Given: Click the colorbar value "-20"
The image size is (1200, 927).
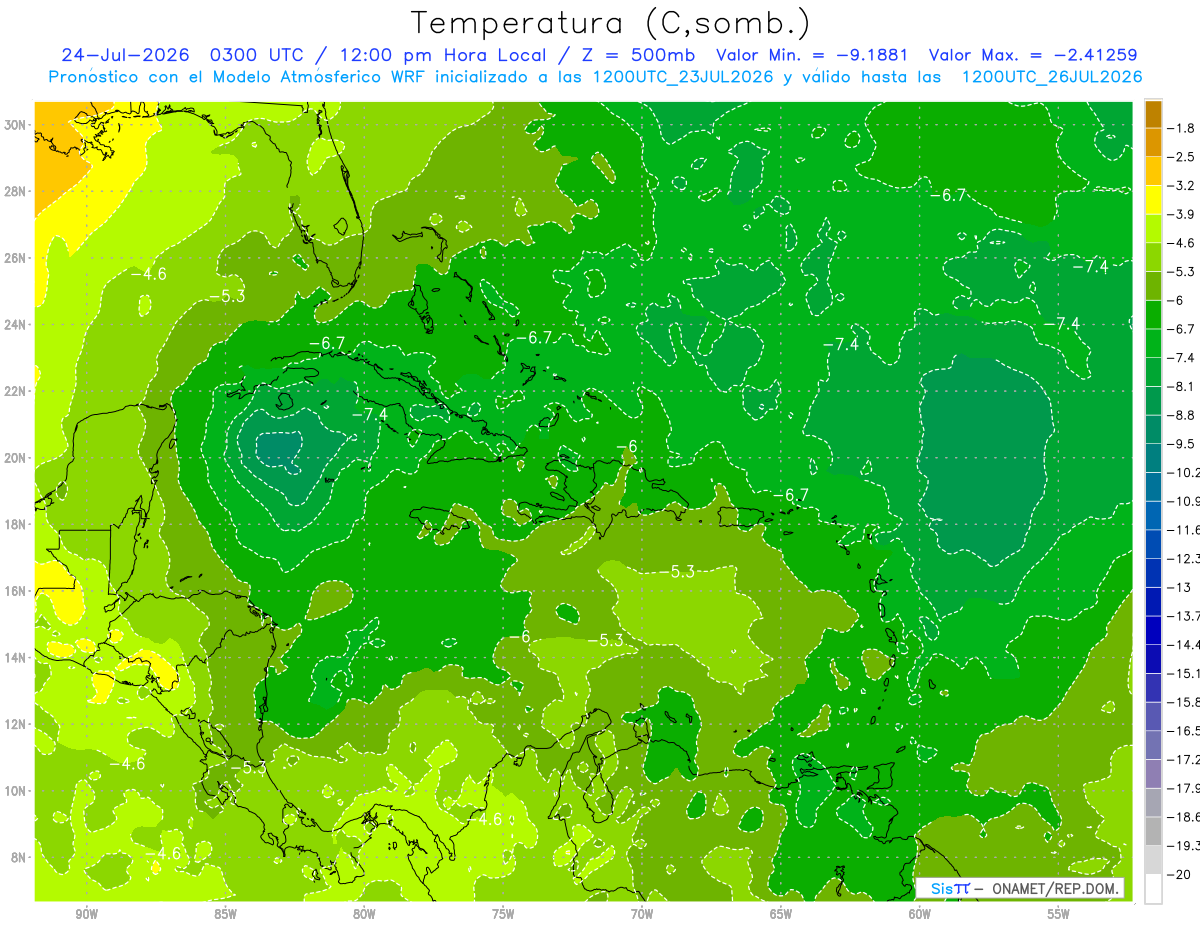Looking at the screenshot, I should (1178, 874).
